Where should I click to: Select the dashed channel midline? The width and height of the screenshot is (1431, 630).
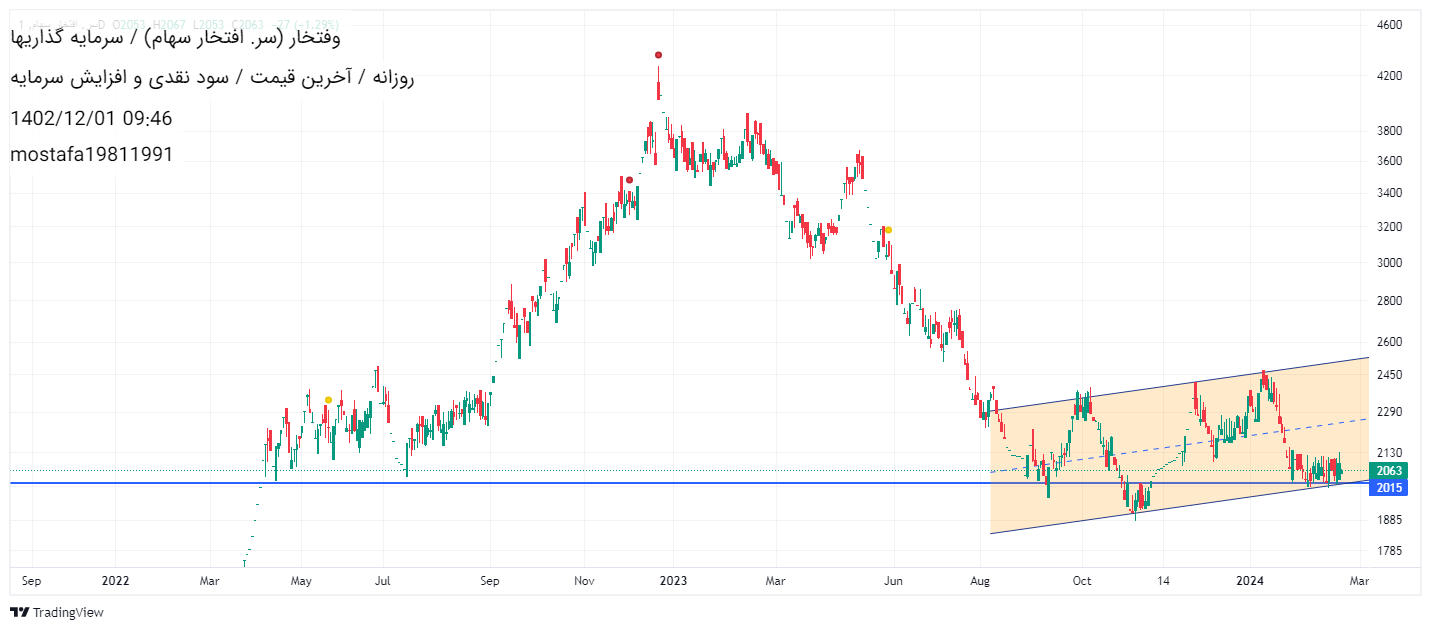pos(1180,444)
